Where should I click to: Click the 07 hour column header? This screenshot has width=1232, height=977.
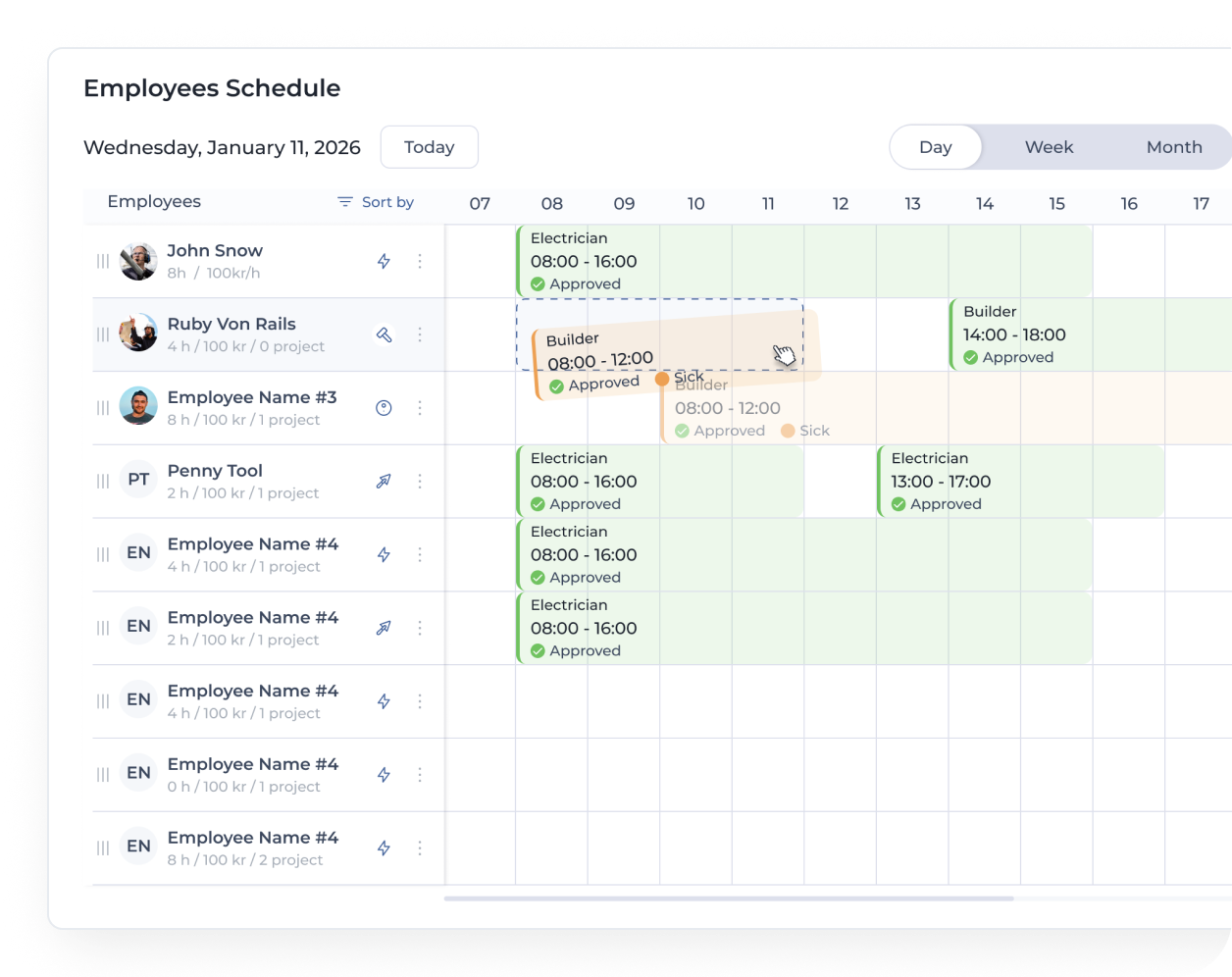coord(480,204)
